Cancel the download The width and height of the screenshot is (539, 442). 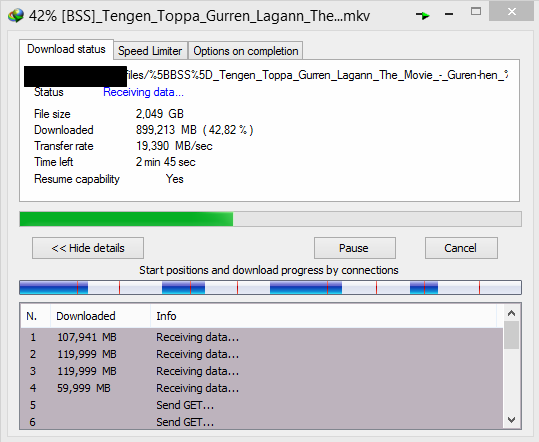click(x=461, y=248)
